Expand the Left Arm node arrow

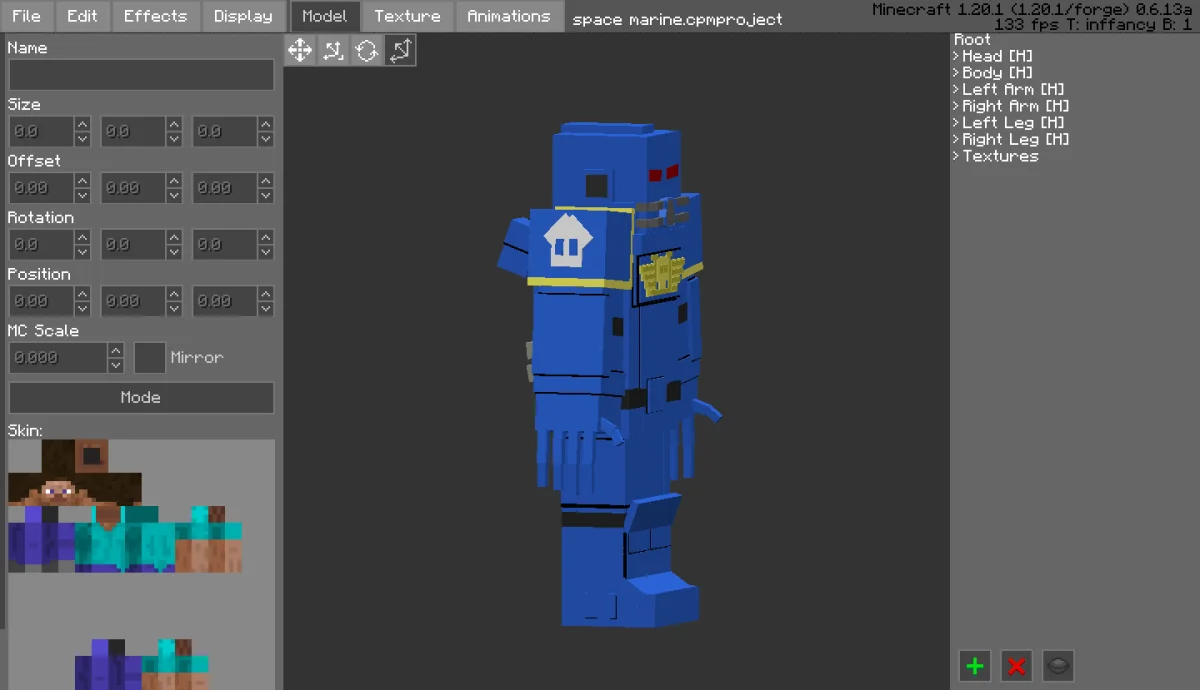point(956,89)
